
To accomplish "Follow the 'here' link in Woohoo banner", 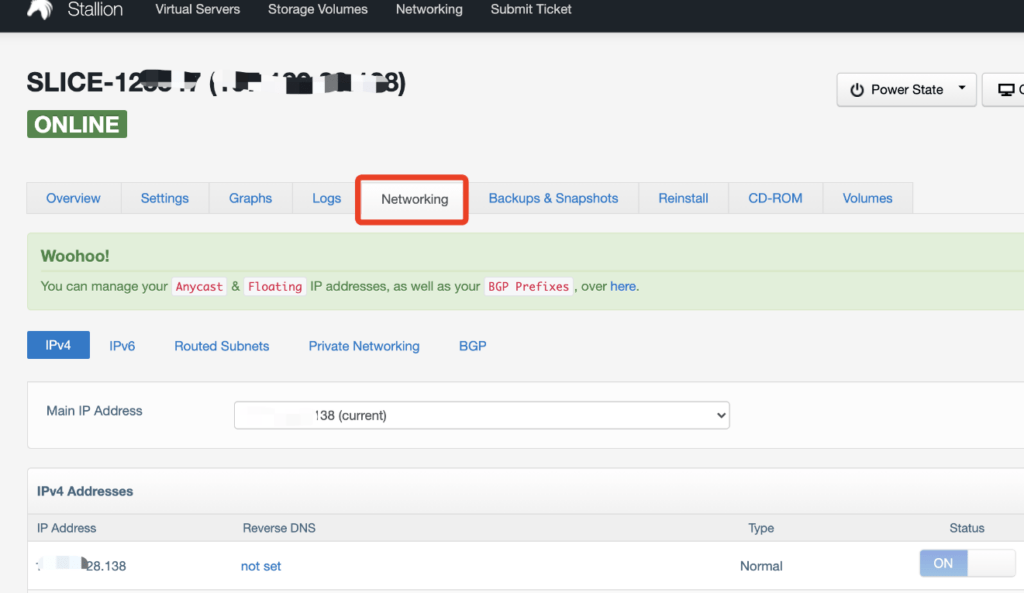I will (x=623, y=286).
